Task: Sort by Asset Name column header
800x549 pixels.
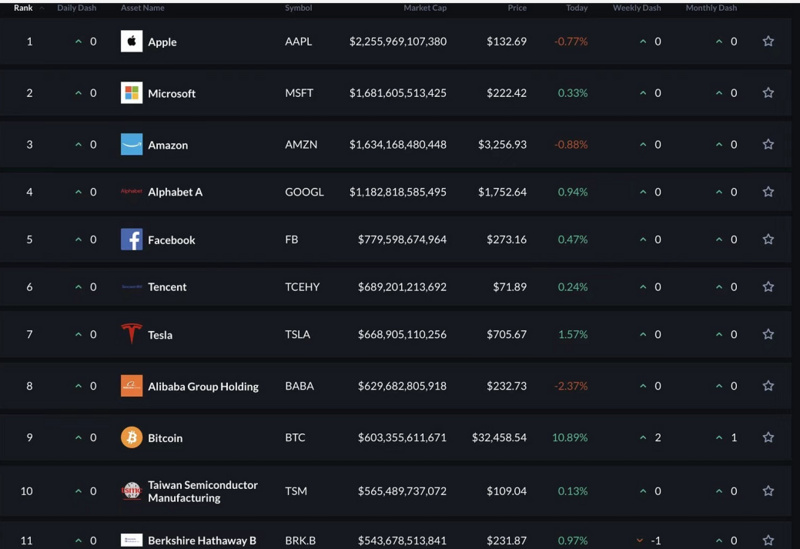Action: (142, 8)
